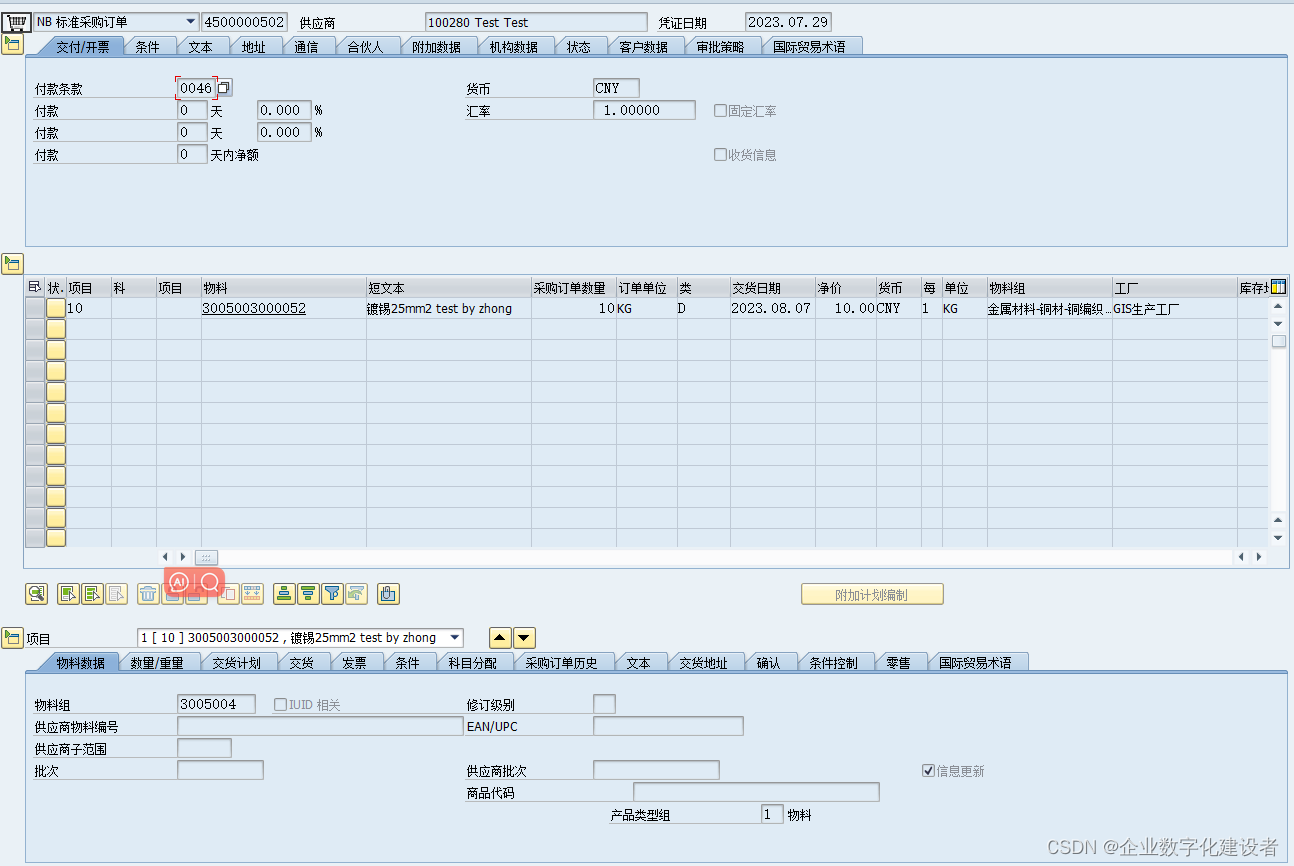The width and height of the screenshot is (1294, 866).
Task: Click the shopping cart icon at top left
Action: [14, 20]
